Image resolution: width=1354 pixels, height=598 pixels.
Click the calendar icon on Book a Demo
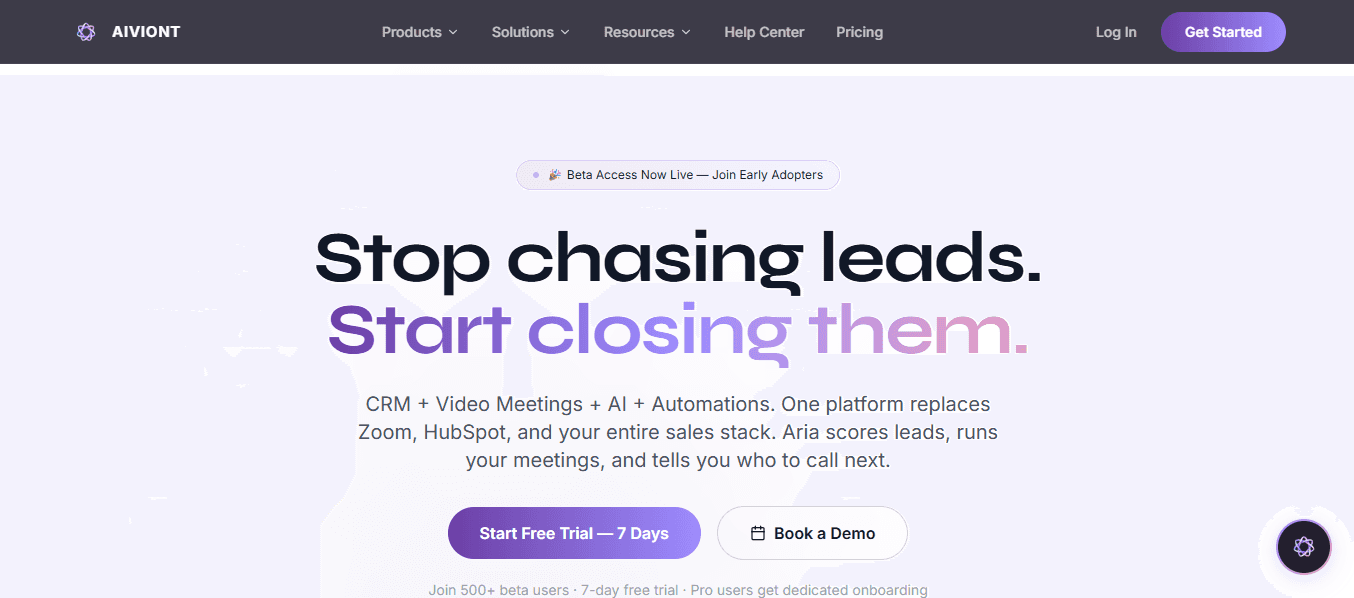point(758,534)
